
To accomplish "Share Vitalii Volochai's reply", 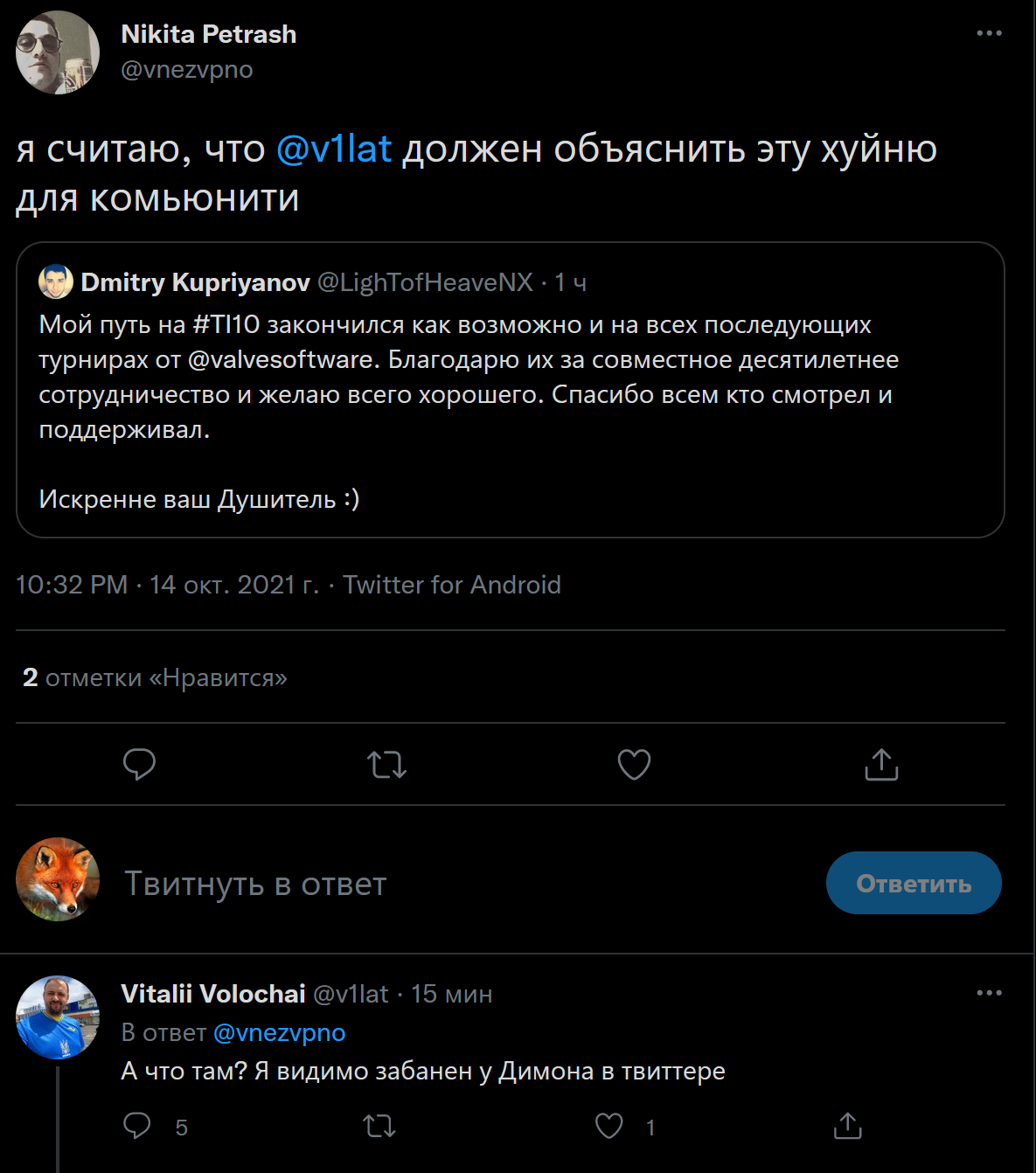I will click(847, 1126).
